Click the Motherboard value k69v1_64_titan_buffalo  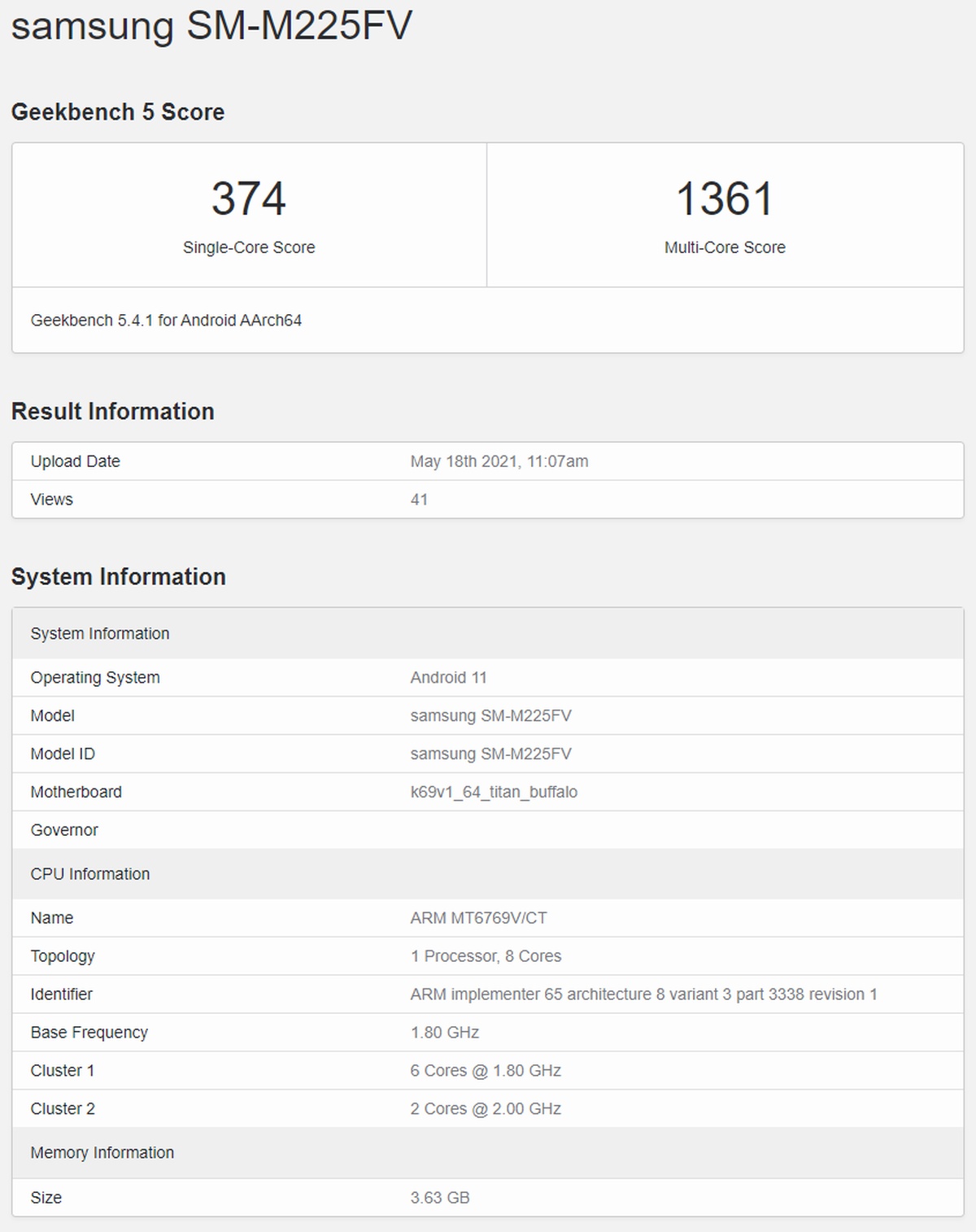pos(494,793)
